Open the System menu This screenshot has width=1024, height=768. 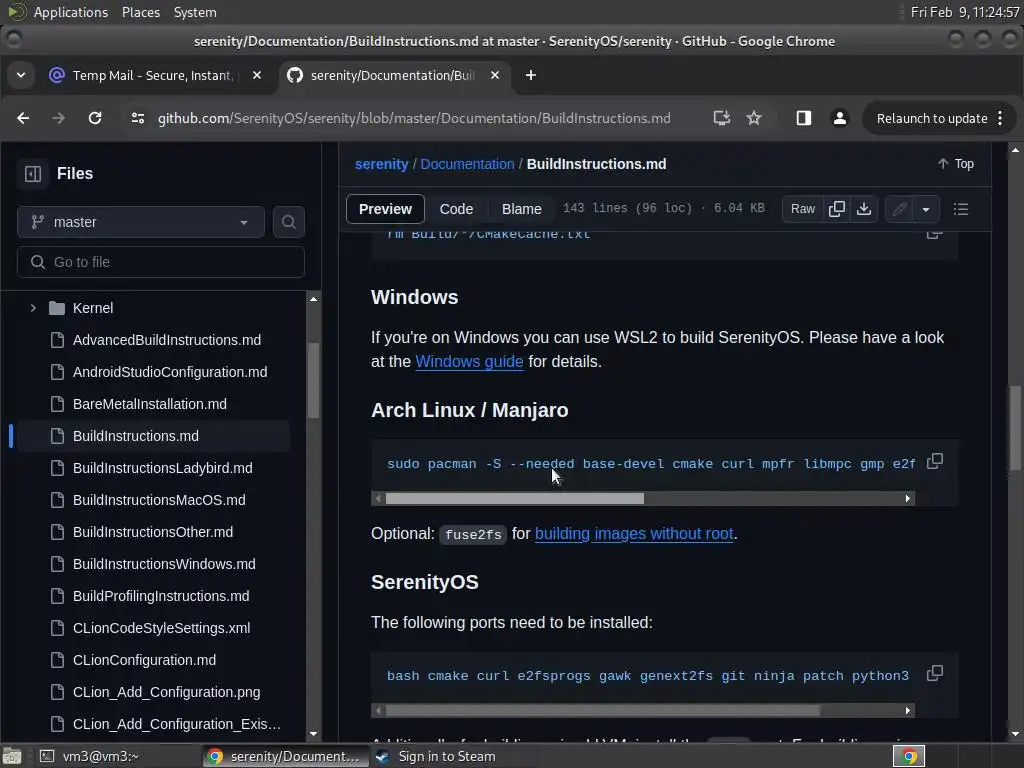coord(195,12)
